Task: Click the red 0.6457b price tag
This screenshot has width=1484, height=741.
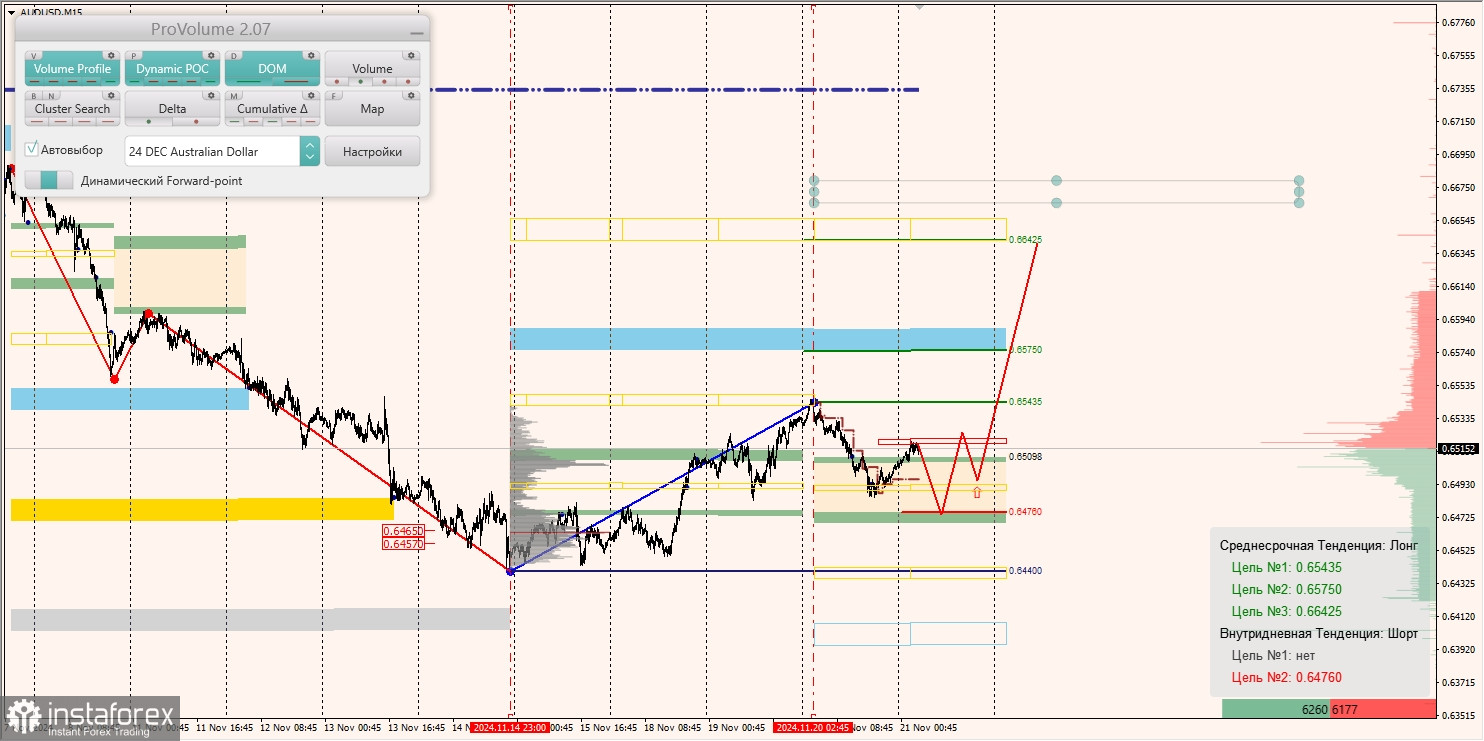Action: click(403, 543)
